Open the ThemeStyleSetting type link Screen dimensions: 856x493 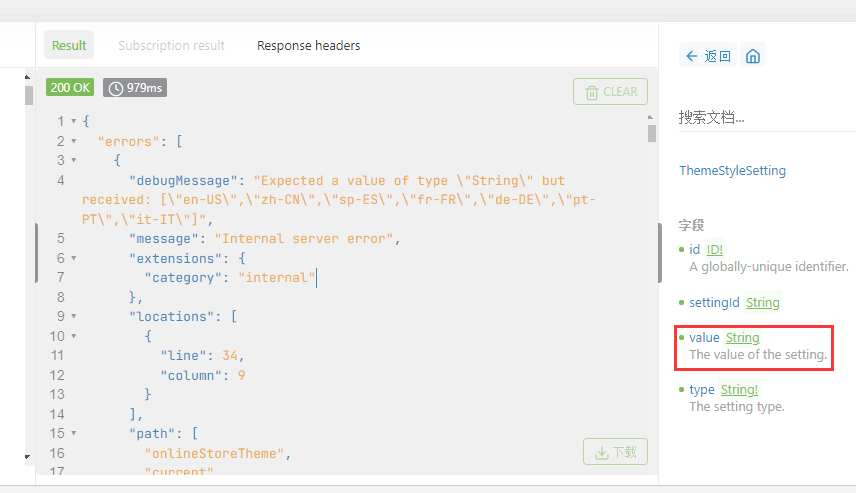tap(732, 171)
